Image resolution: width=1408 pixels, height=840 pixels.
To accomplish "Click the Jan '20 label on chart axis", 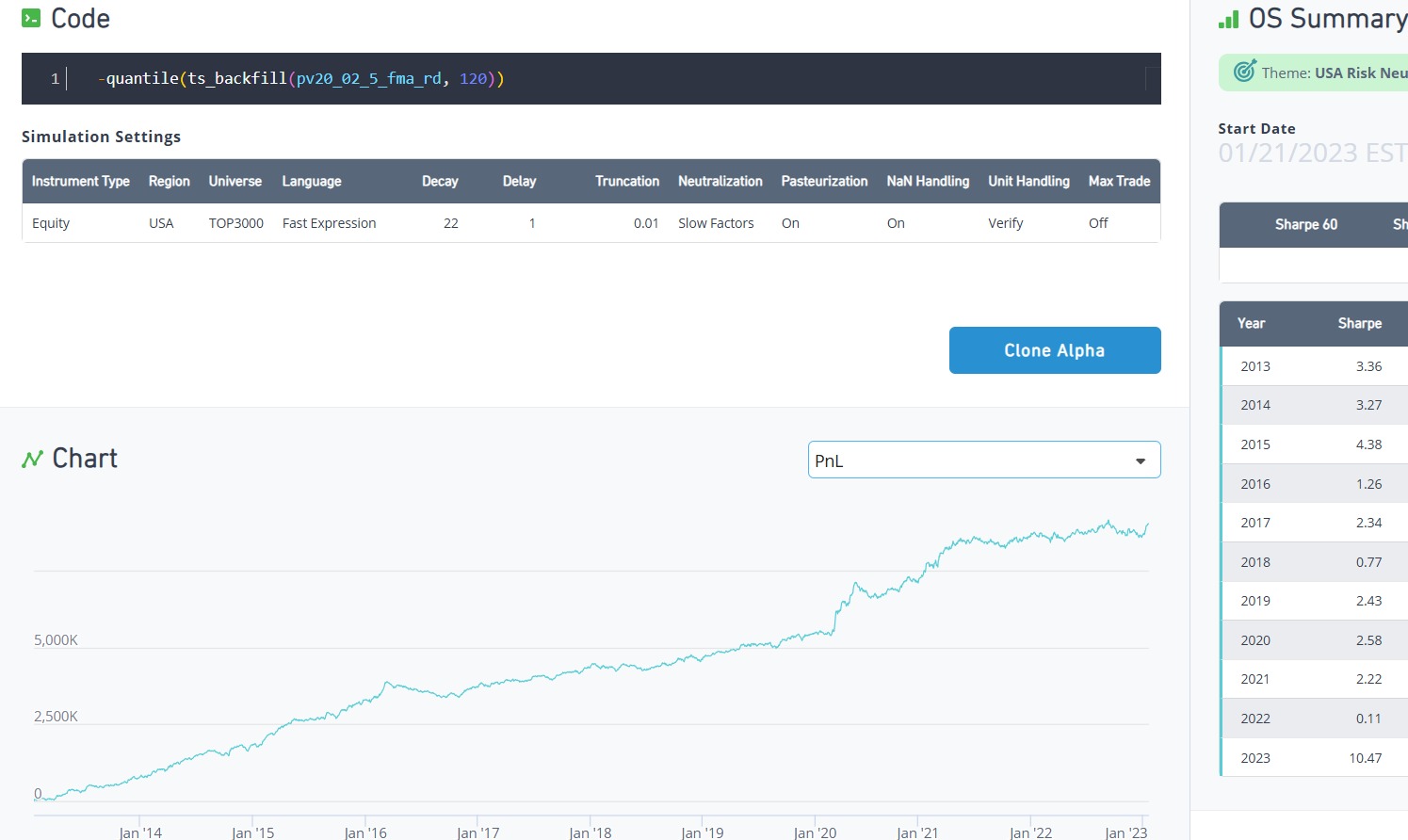I will click(x=815, y=832).
